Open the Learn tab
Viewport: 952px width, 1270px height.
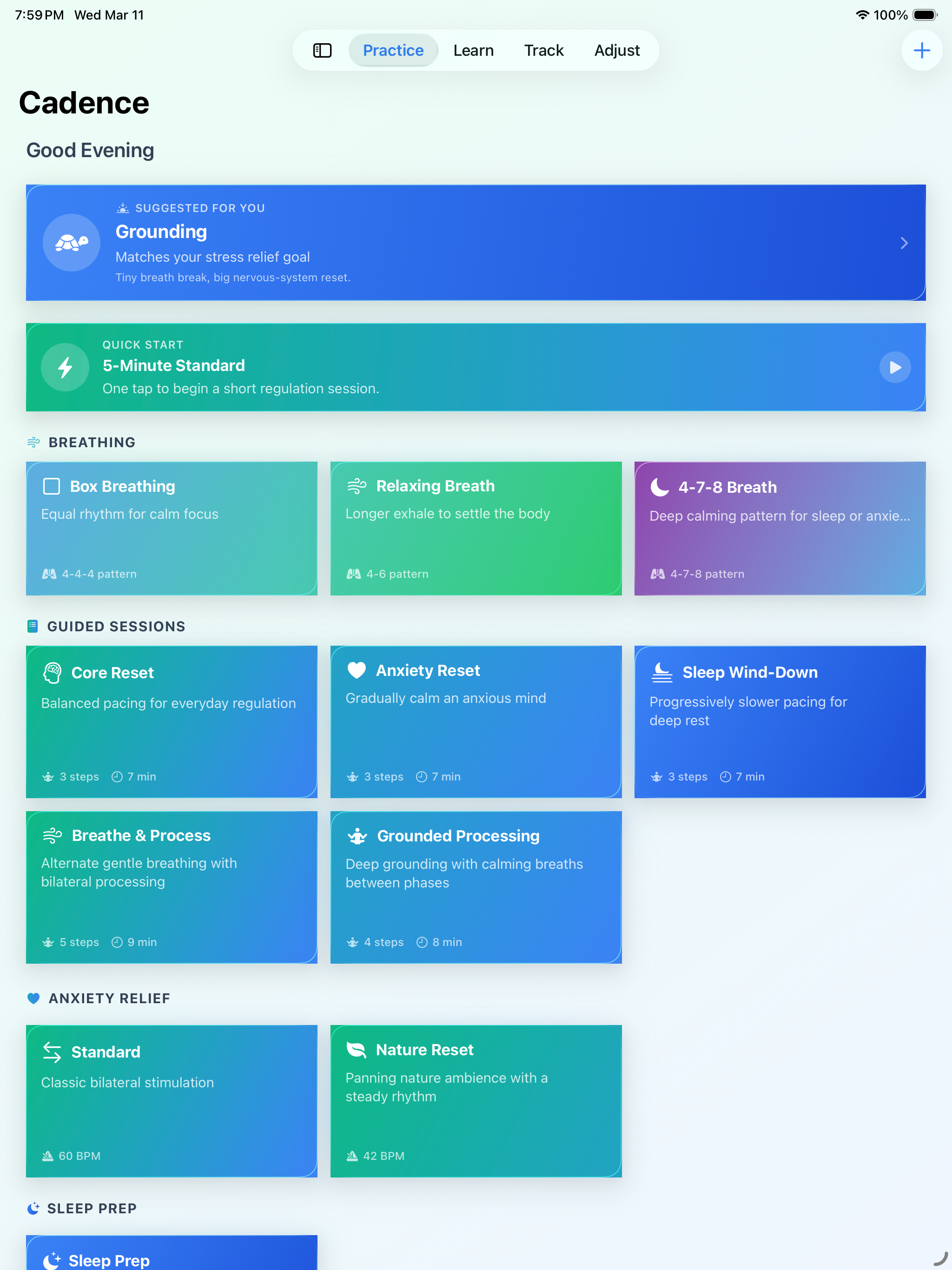pyautogui.click(x=473, y=51)
